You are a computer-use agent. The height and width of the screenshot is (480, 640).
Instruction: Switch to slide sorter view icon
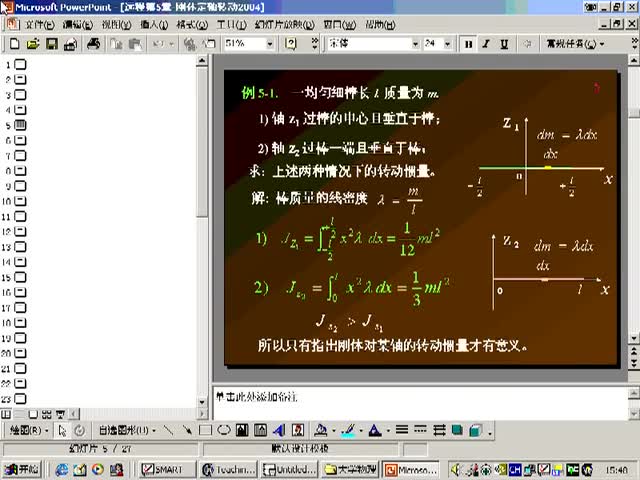point(47,414)
